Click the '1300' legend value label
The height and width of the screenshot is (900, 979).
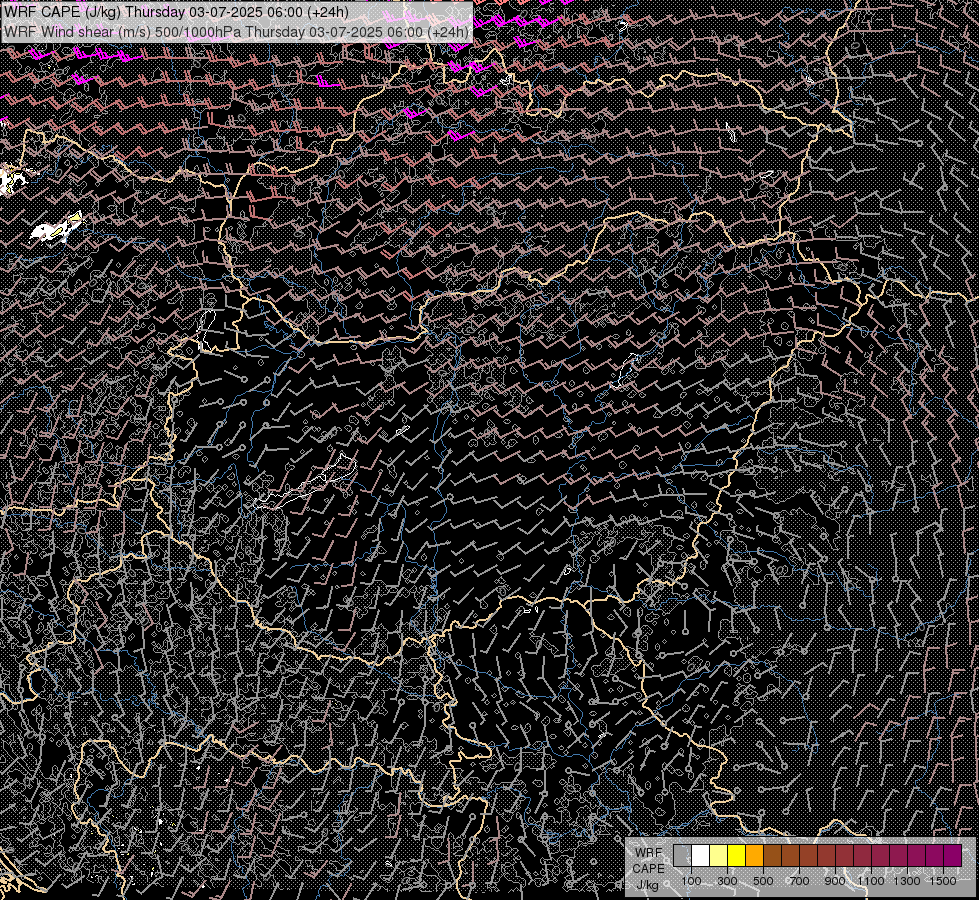[907, 881]
